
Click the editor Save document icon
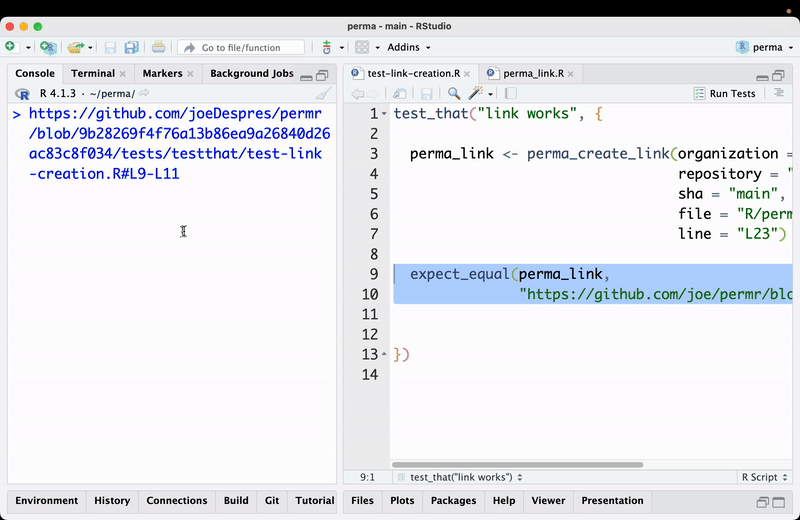coord(427,94)
